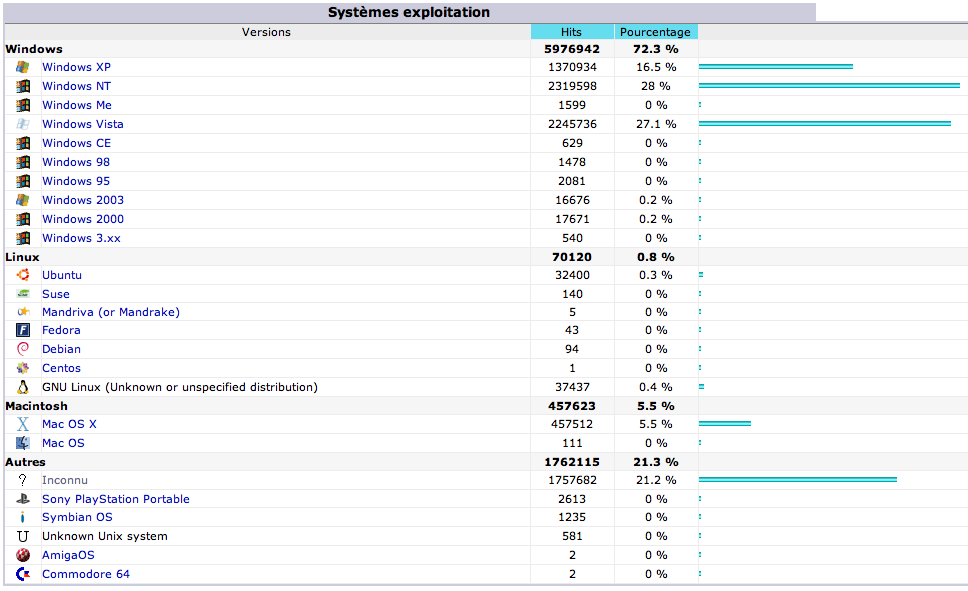Click the Inconnu percentage bar
This screenshot has height=591, width=968.
pyautogui.click(x=797, y=480)
